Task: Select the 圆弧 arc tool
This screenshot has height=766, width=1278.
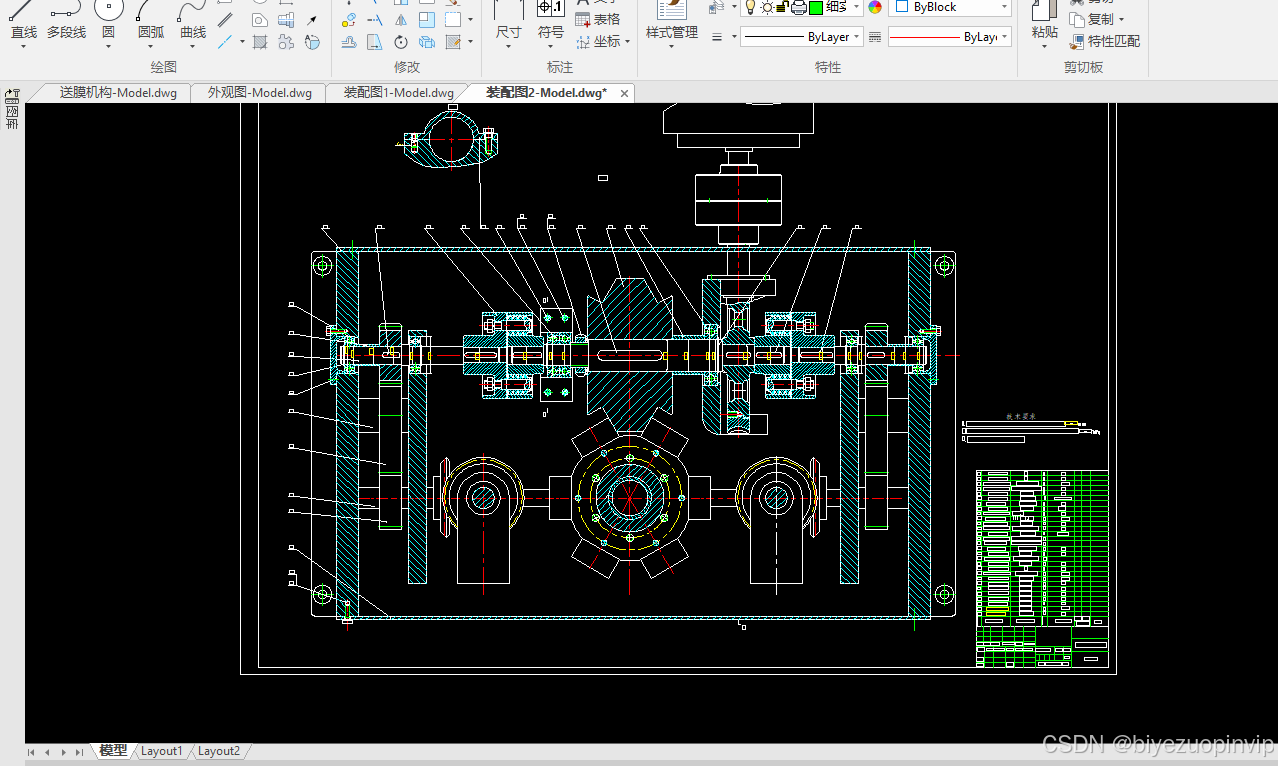Action: 151,22
